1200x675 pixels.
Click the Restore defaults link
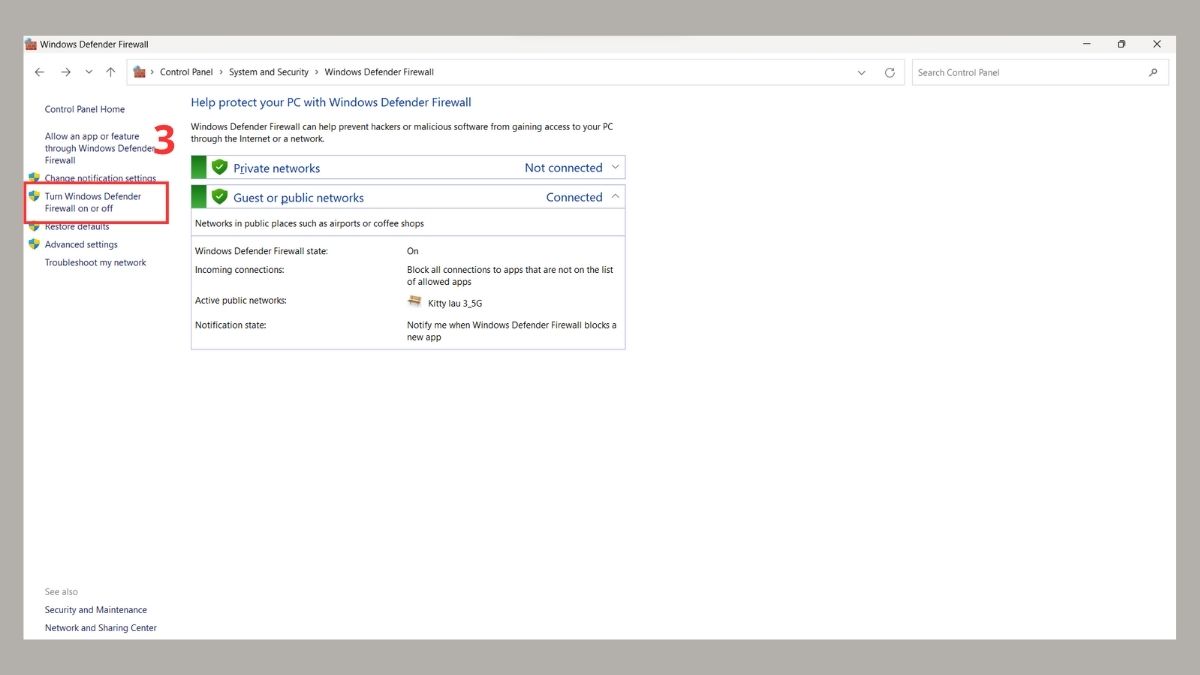77,227
